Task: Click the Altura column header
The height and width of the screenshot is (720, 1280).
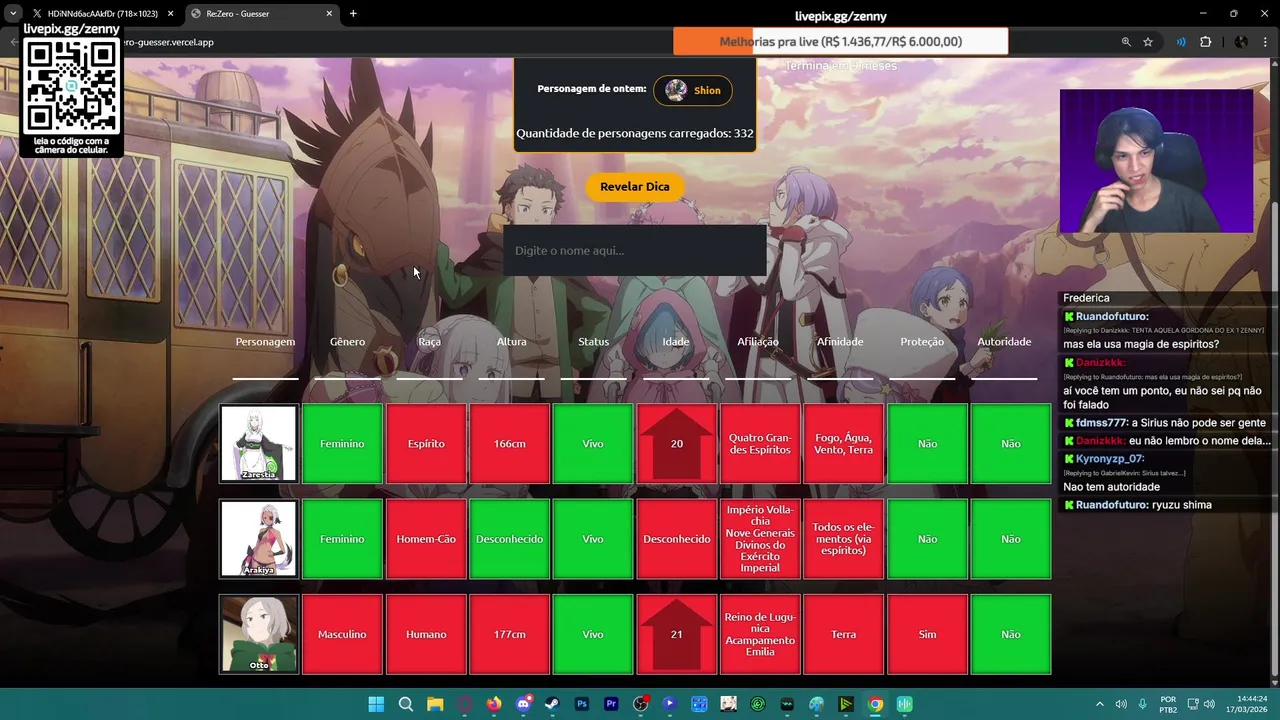Action: point(511,342)
